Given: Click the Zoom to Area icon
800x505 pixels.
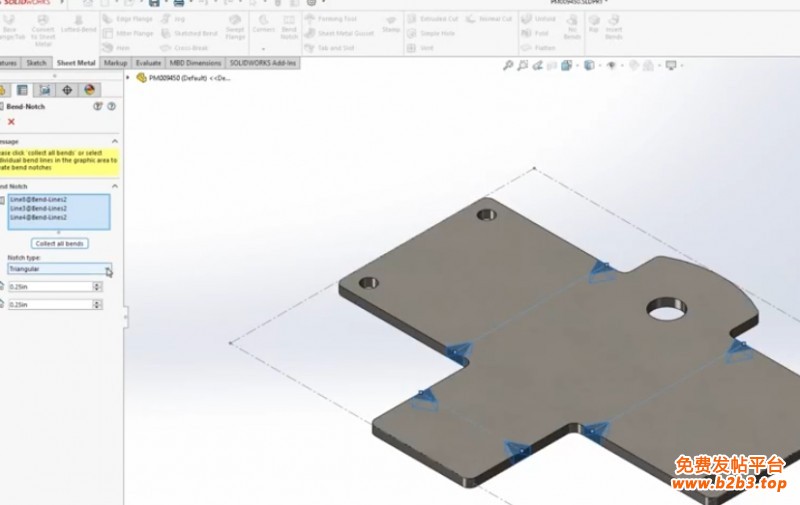Looking at the screenshot, I should 522,65.
